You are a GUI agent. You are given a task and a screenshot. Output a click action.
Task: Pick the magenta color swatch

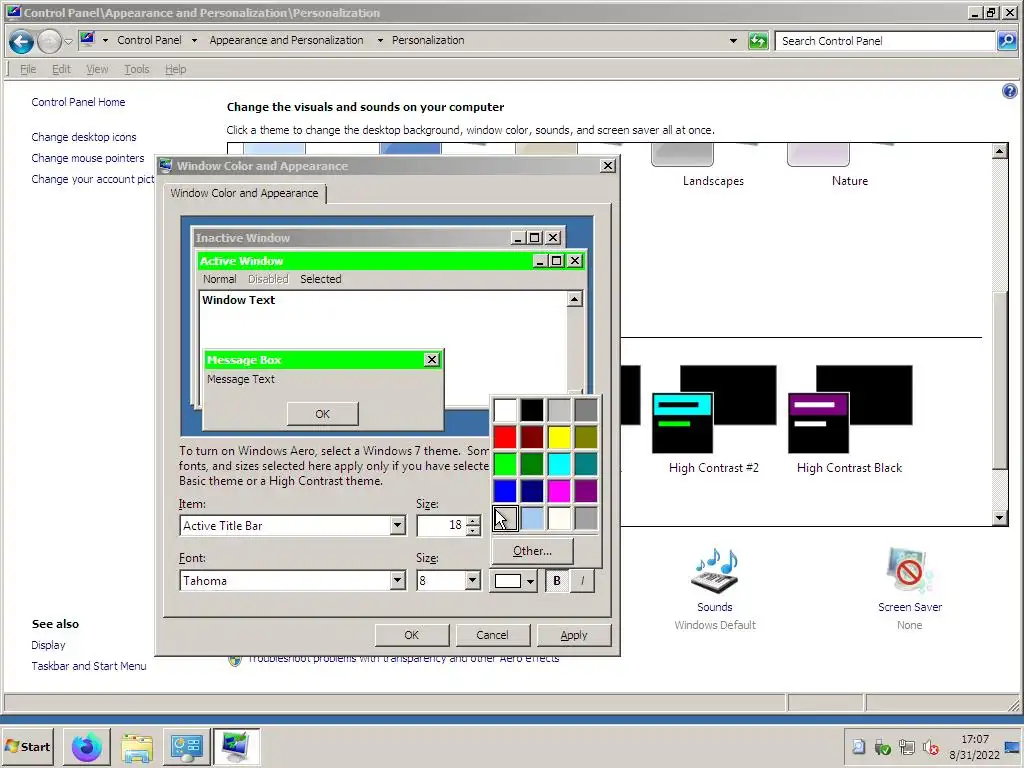pyautogui.click(x=559, y=491)
